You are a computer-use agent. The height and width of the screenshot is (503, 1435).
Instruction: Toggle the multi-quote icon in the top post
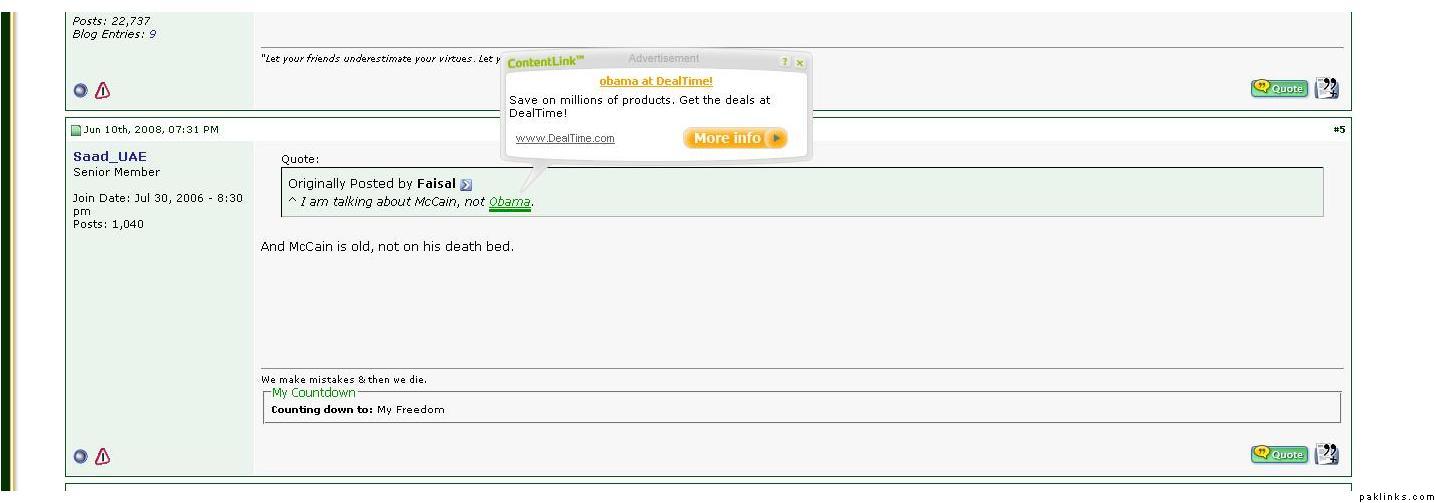(x=1327, y=88)
